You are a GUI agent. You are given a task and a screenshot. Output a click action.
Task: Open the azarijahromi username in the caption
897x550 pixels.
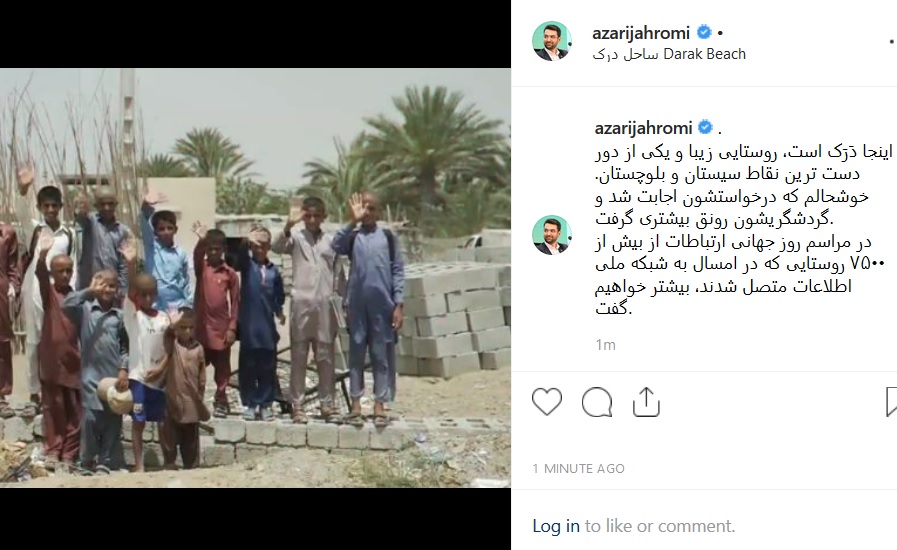click(643, 128)
